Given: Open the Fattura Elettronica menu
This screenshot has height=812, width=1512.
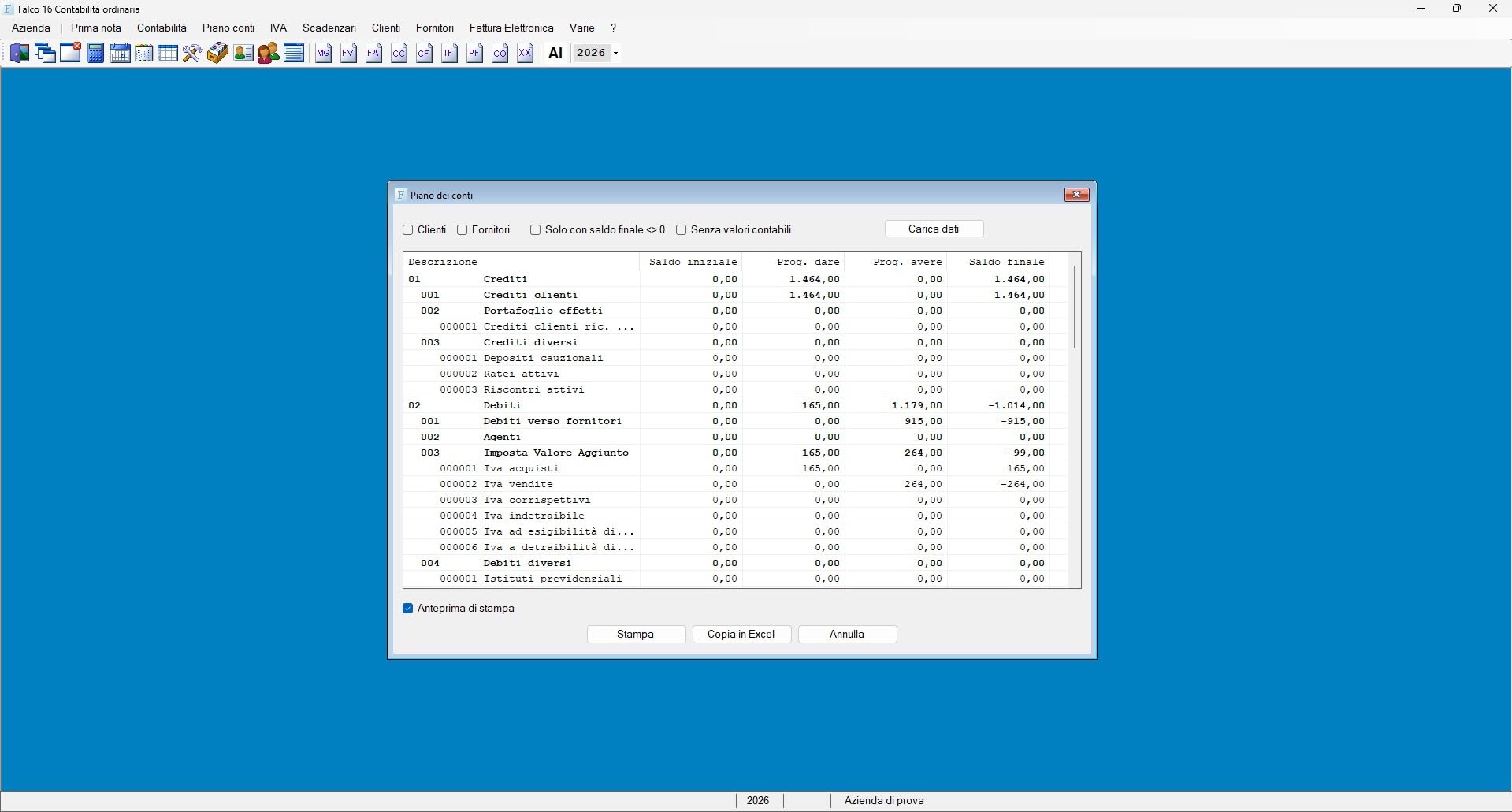Looking at the screenshot, I should pos(511,28).
